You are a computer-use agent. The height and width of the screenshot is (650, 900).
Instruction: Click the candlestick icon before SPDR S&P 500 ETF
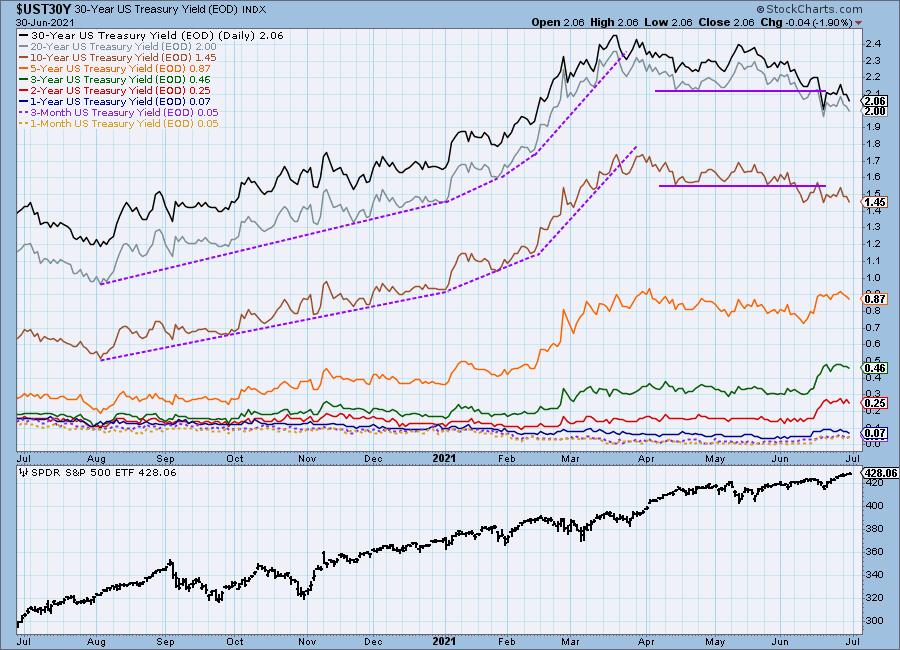tap(24, 473)
